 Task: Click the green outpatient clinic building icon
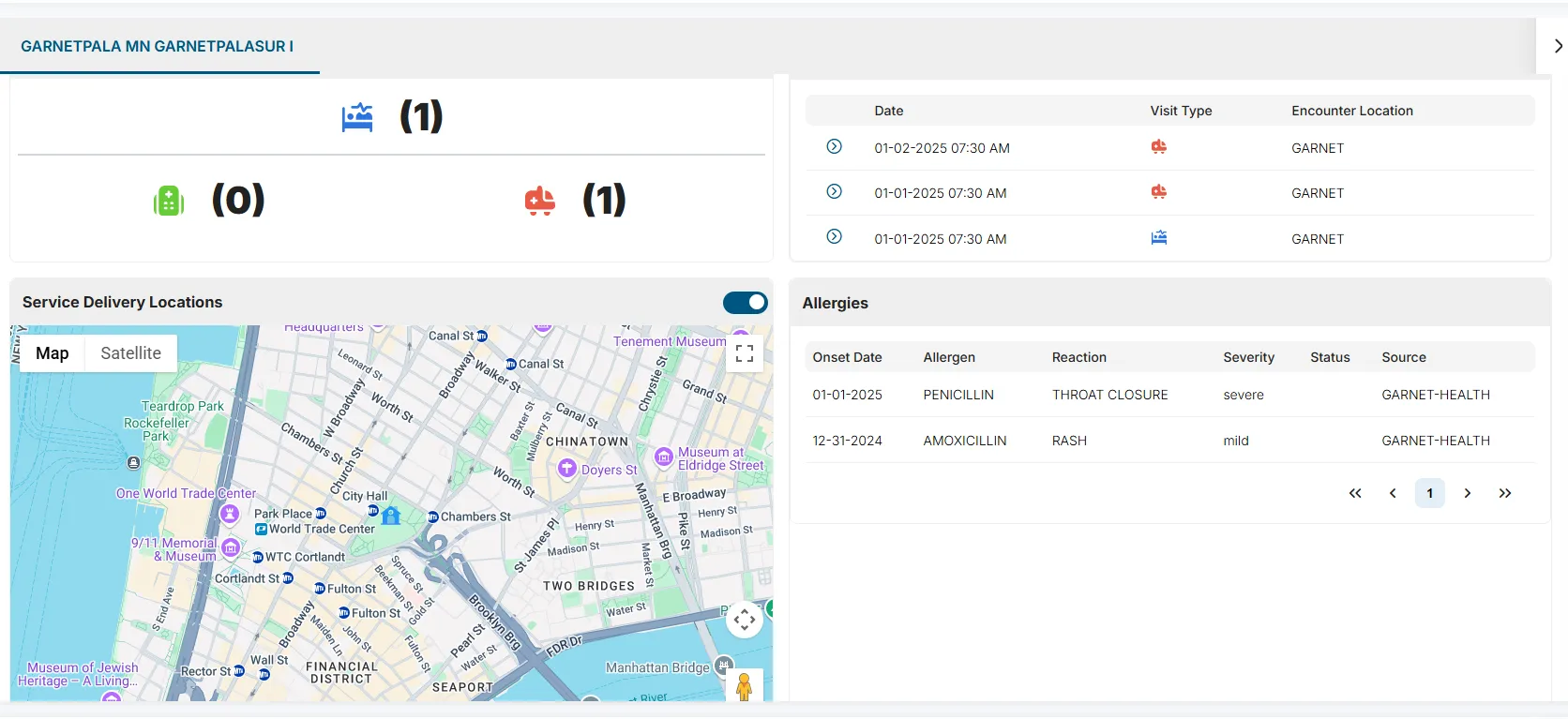tap(169, 200)
